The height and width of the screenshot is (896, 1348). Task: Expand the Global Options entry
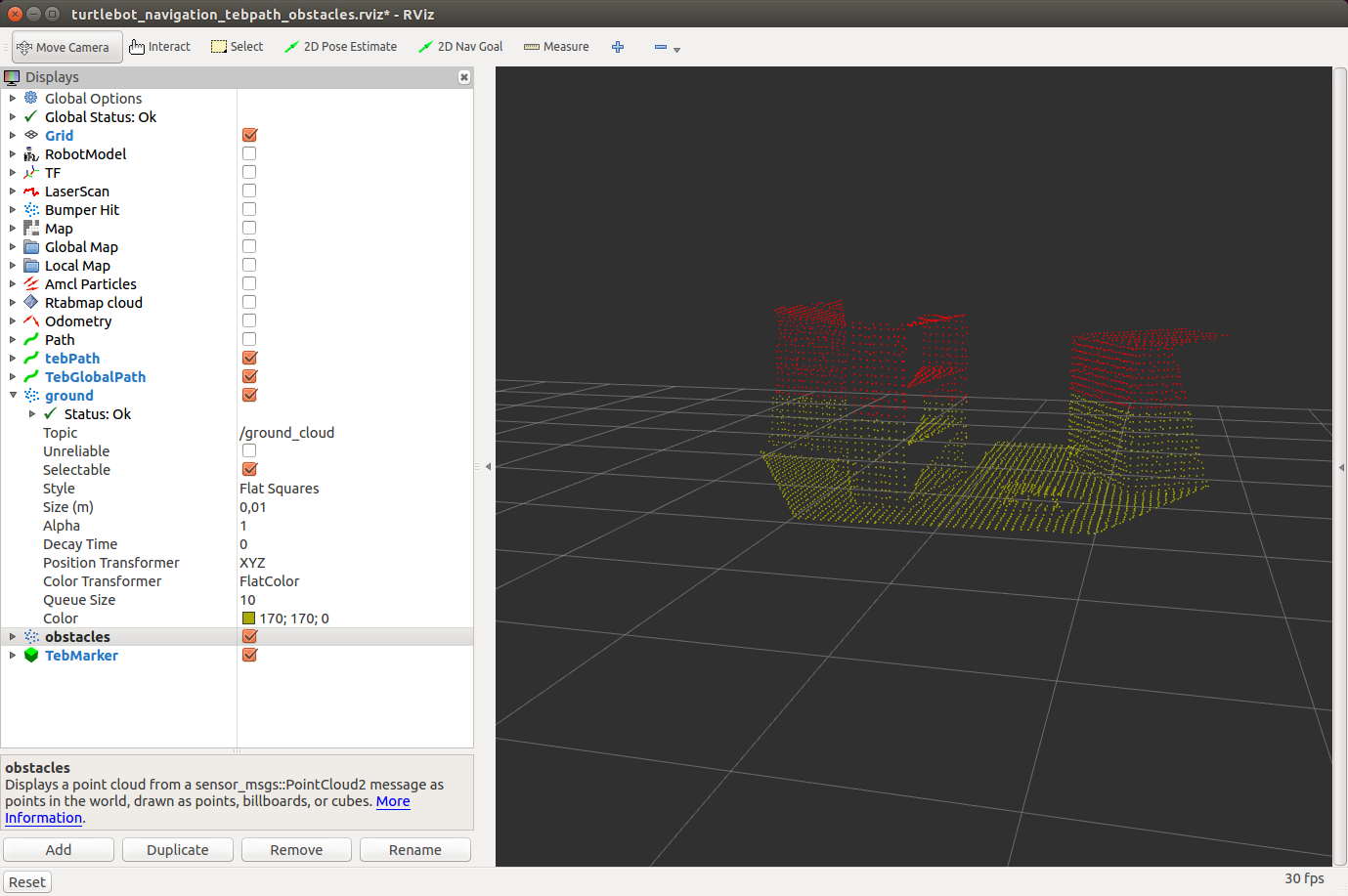coord(13,98)
